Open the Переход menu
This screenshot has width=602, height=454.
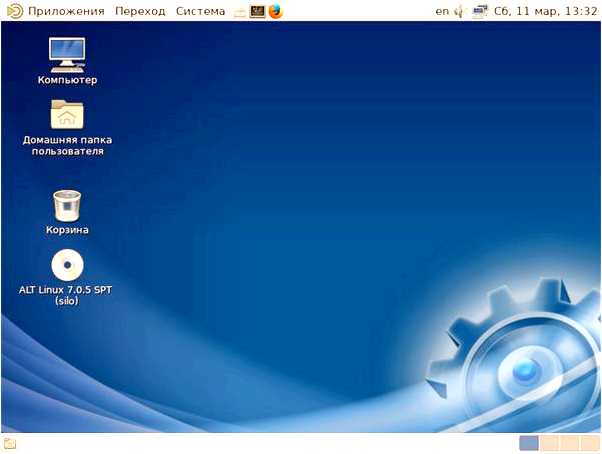(x=140, y=11)
